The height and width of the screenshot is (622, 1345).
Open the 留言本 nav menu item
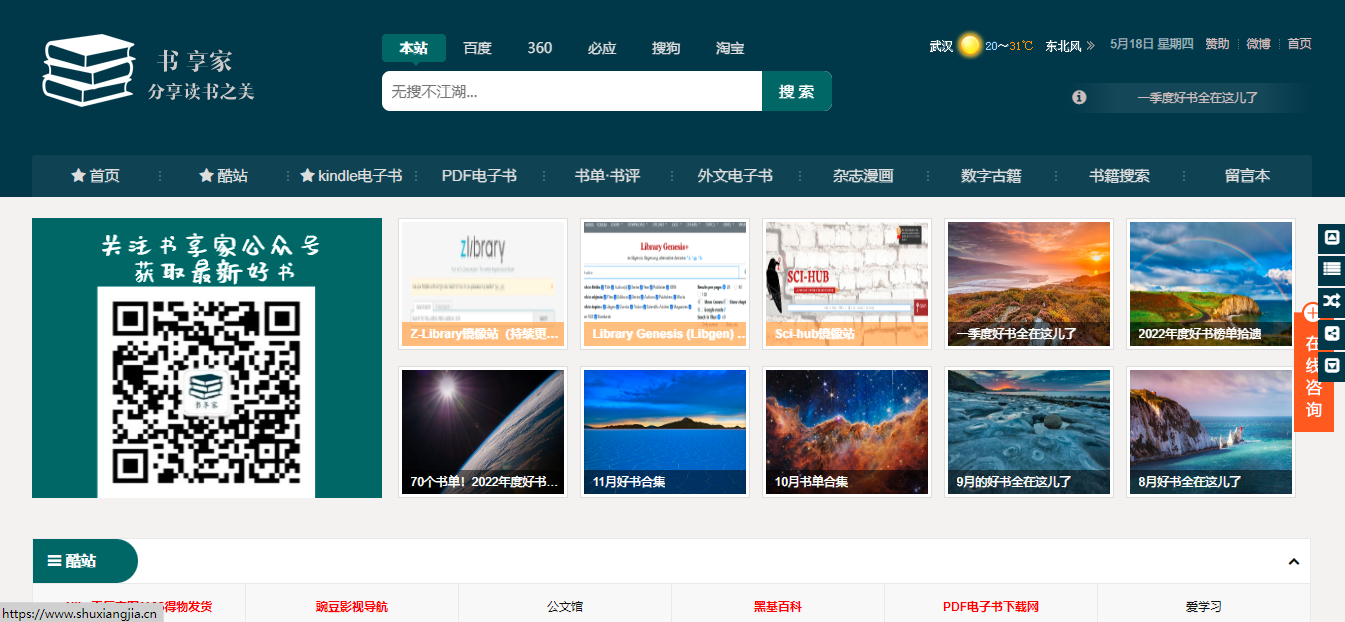(1247, 176)
